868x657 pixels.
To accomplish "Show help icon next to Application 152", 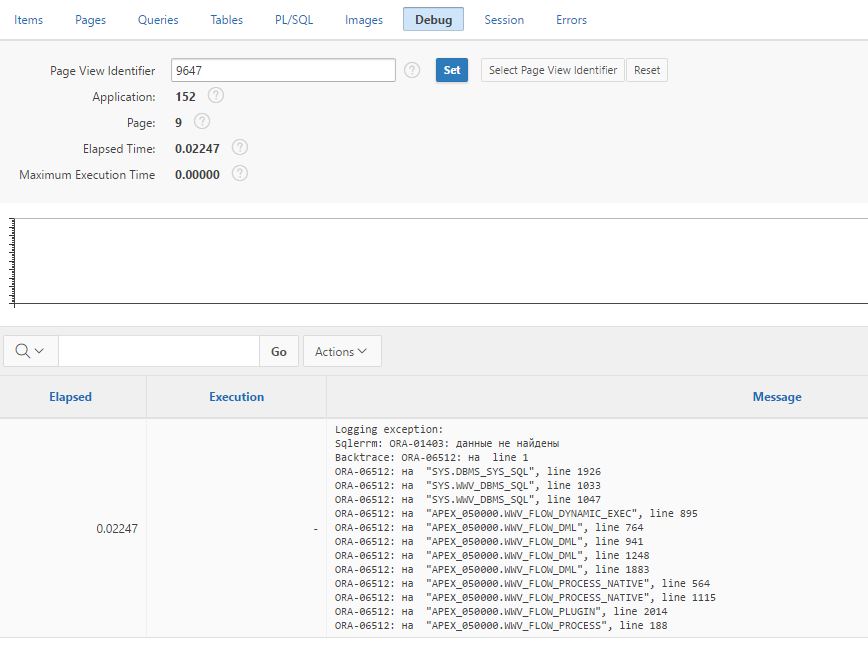I will 216,96.
